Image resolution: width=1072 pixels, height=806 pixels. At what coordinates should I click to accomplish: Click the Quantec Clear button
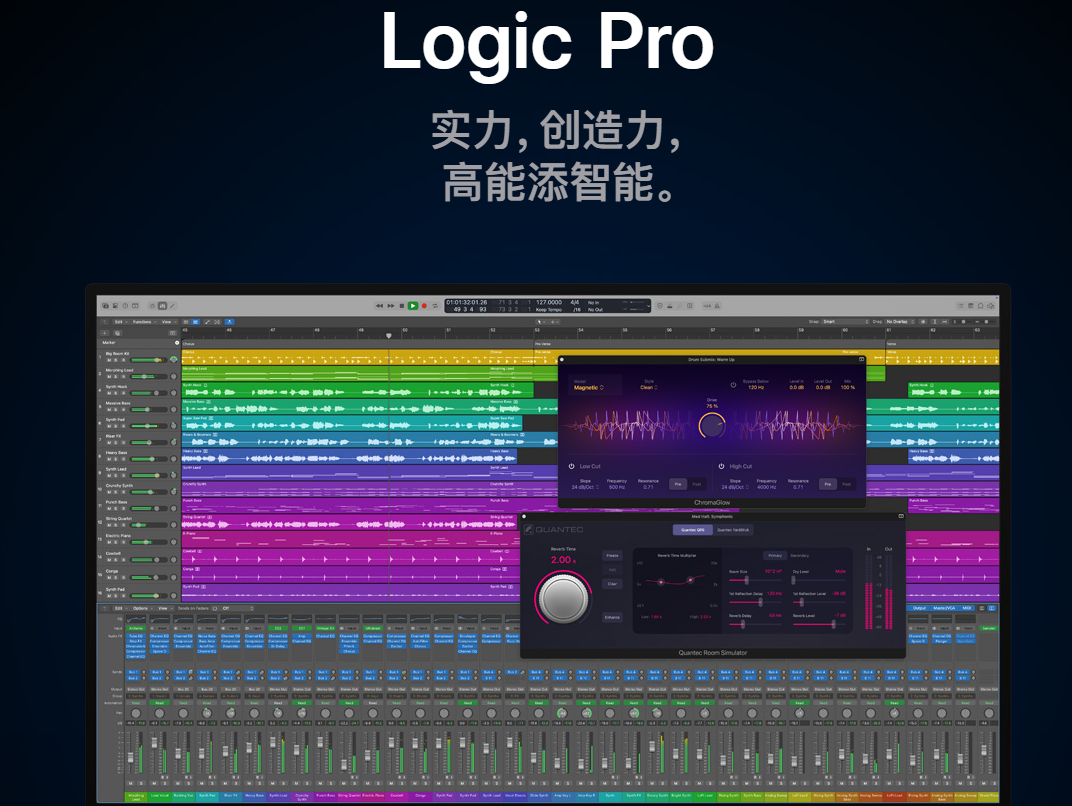pos(613,584)
